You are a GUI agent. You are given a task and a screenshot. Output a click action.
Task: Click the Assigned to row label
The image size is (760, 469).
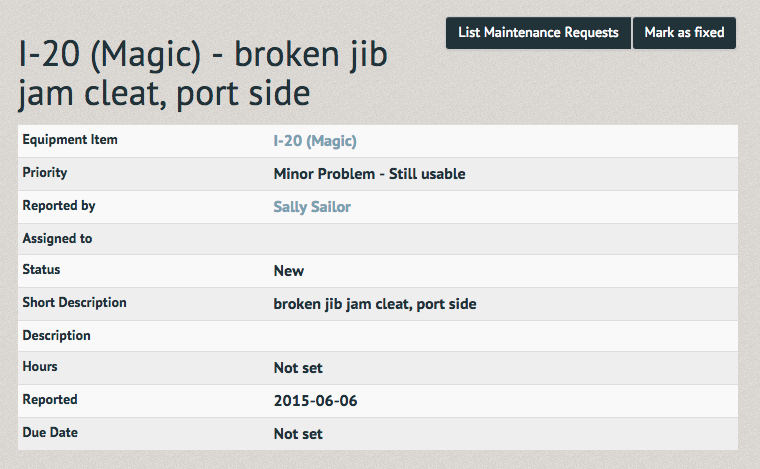tap(57, 238)
